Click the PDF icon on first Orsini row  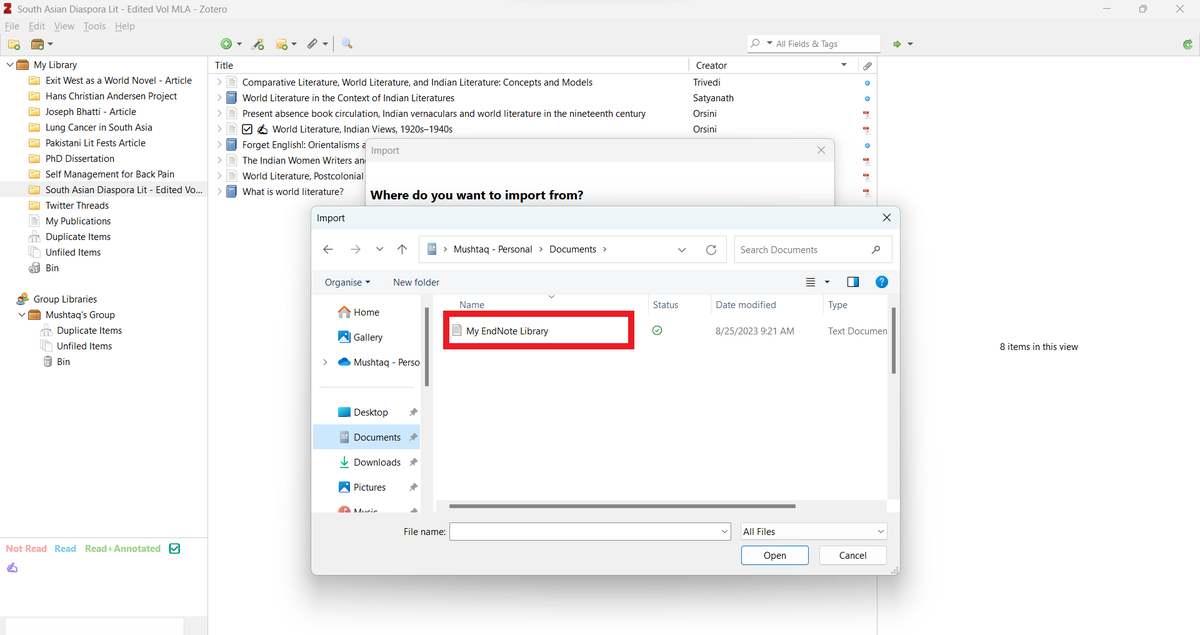point(867,114)
